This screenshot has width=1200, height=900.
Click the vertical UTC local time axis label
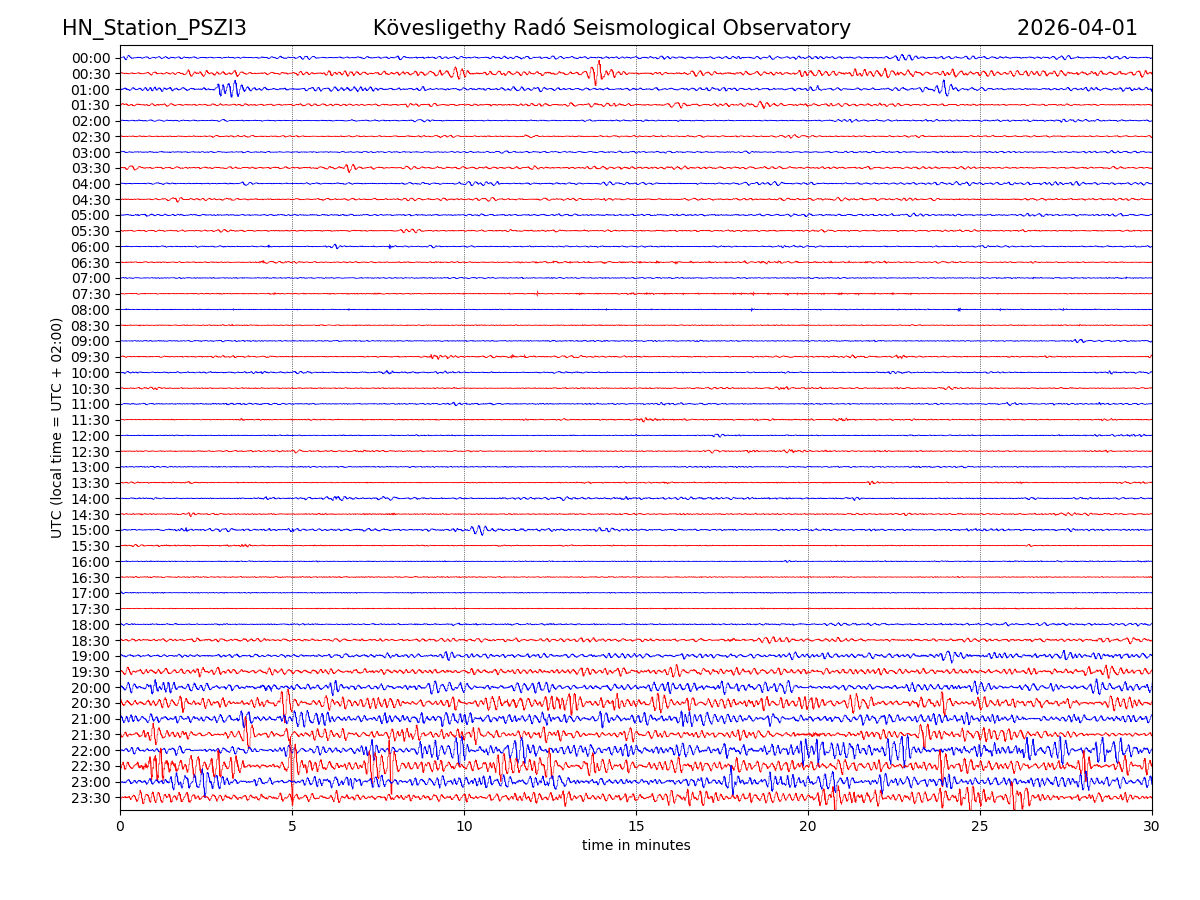pos(57,428)
